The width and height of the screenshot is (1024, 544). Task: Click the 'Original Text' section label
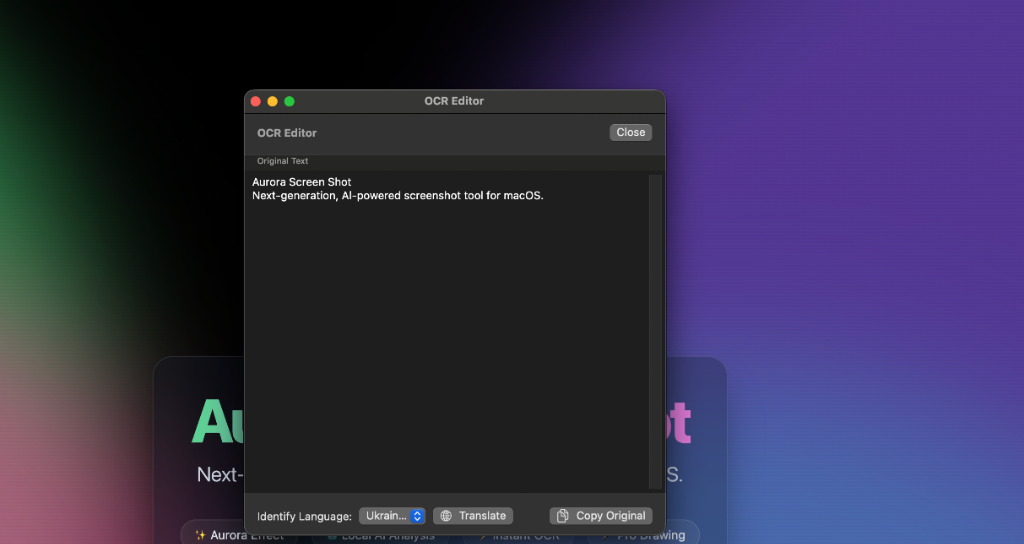click(283, 161)
